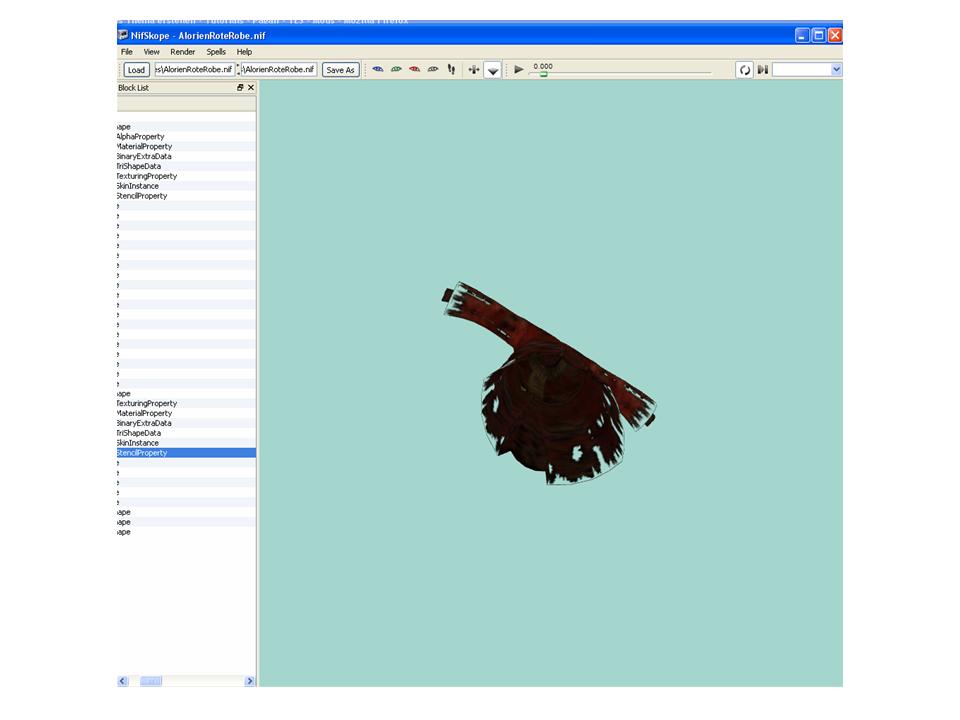The height and width of the screenshot is (720, 960).
Task: Click the arrows between the file path fields
Action: (x=238, y=70)
